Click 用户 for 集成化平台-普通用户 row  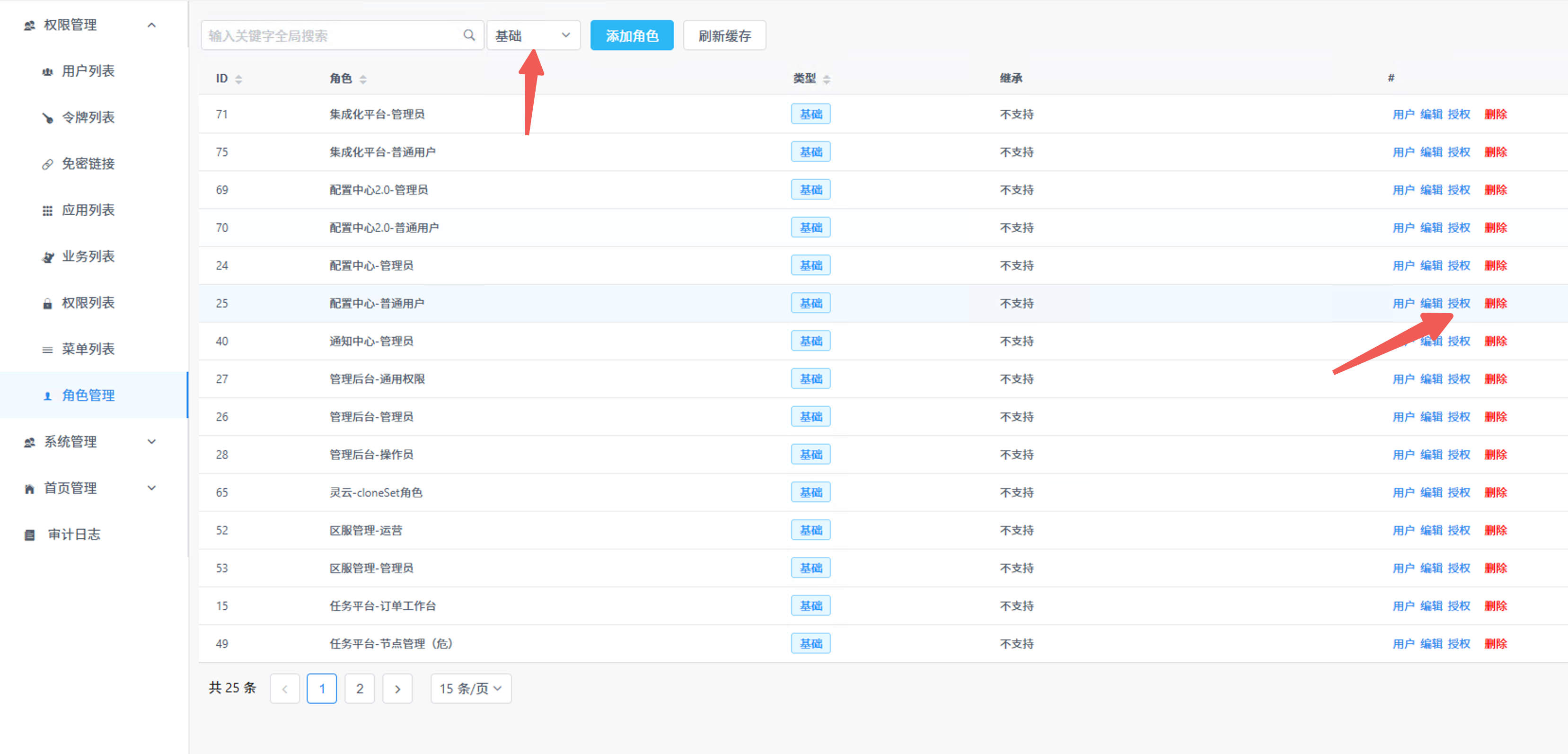coord(1404,152)
